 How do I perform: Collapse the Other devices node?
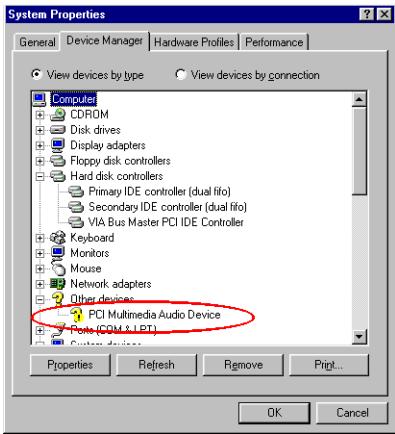click(x=40, y=299)
